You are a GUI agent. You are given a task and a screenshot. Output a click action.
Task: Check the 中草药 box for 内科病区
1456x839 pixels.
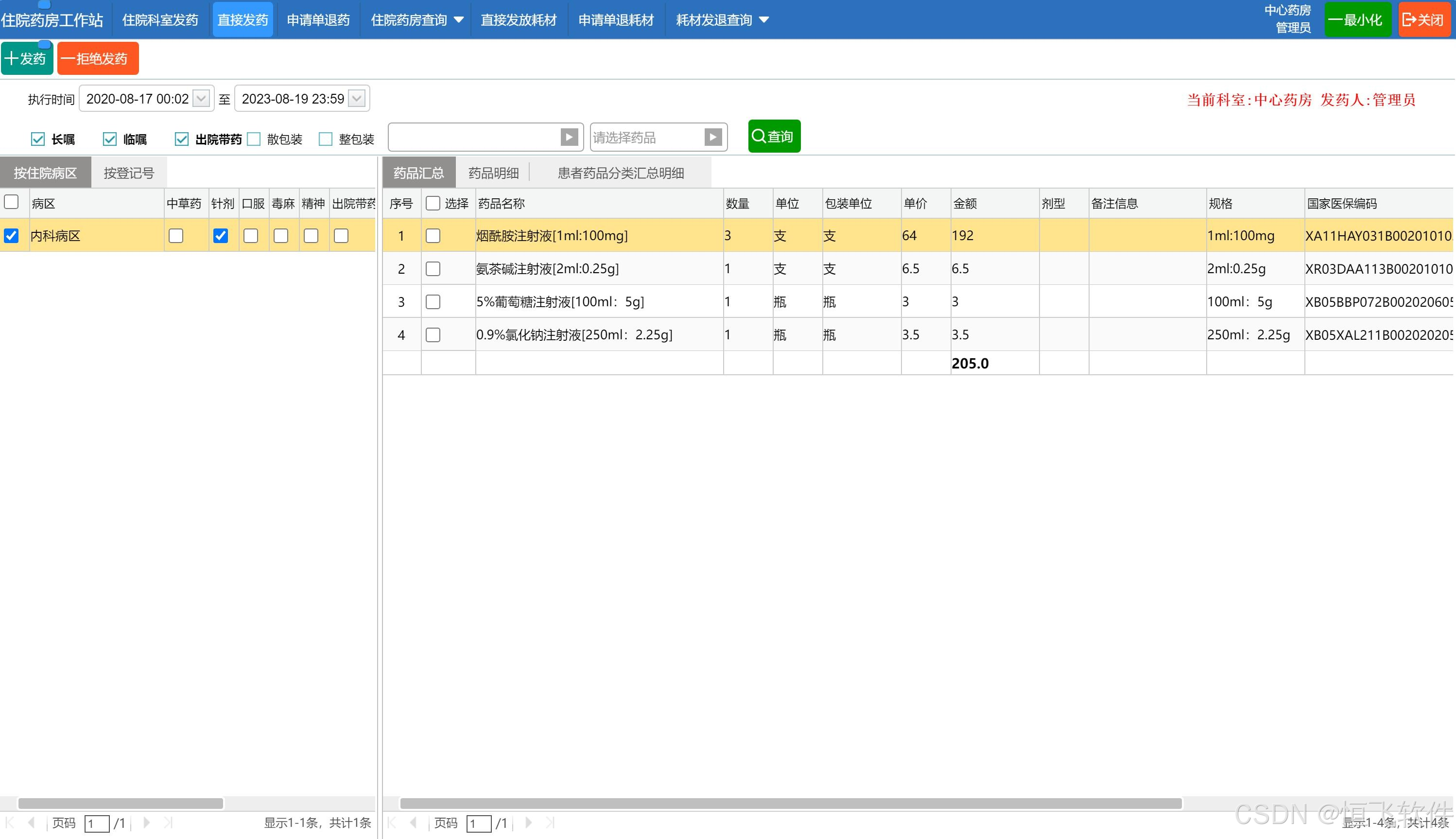[175, 236]
